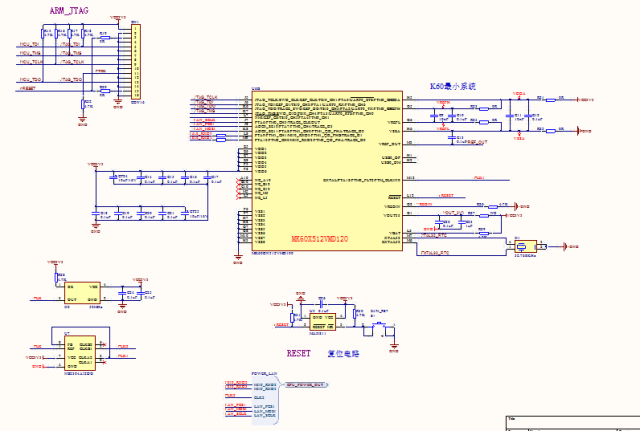Select the resistor connecting to AGND

[551, 131]
